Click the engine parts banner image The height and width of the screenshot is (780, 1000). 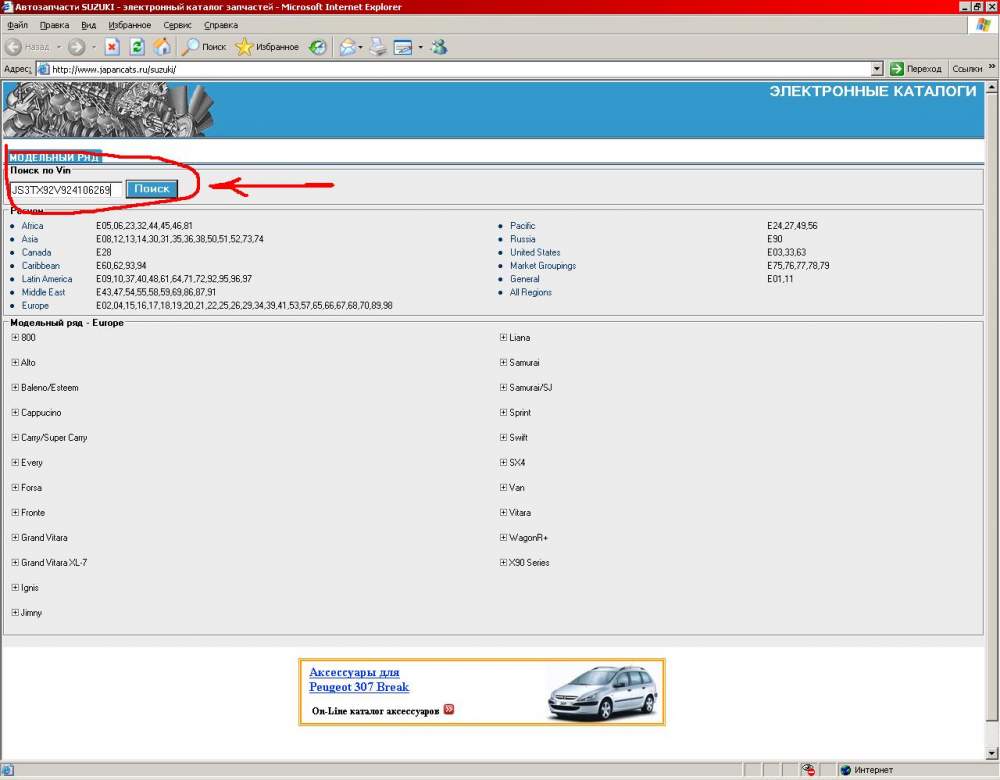(108, 109)
